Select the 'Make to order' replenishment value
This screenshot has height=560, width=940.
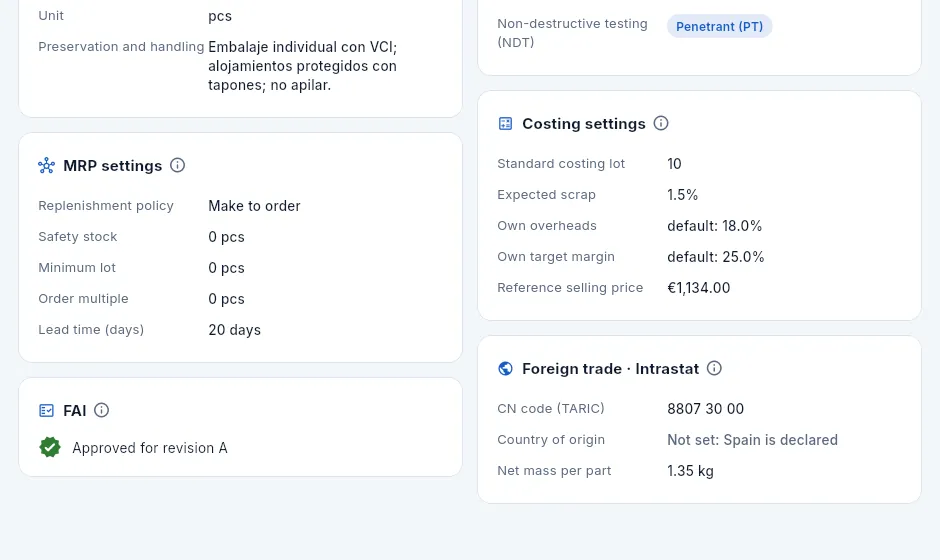point(254,206)
